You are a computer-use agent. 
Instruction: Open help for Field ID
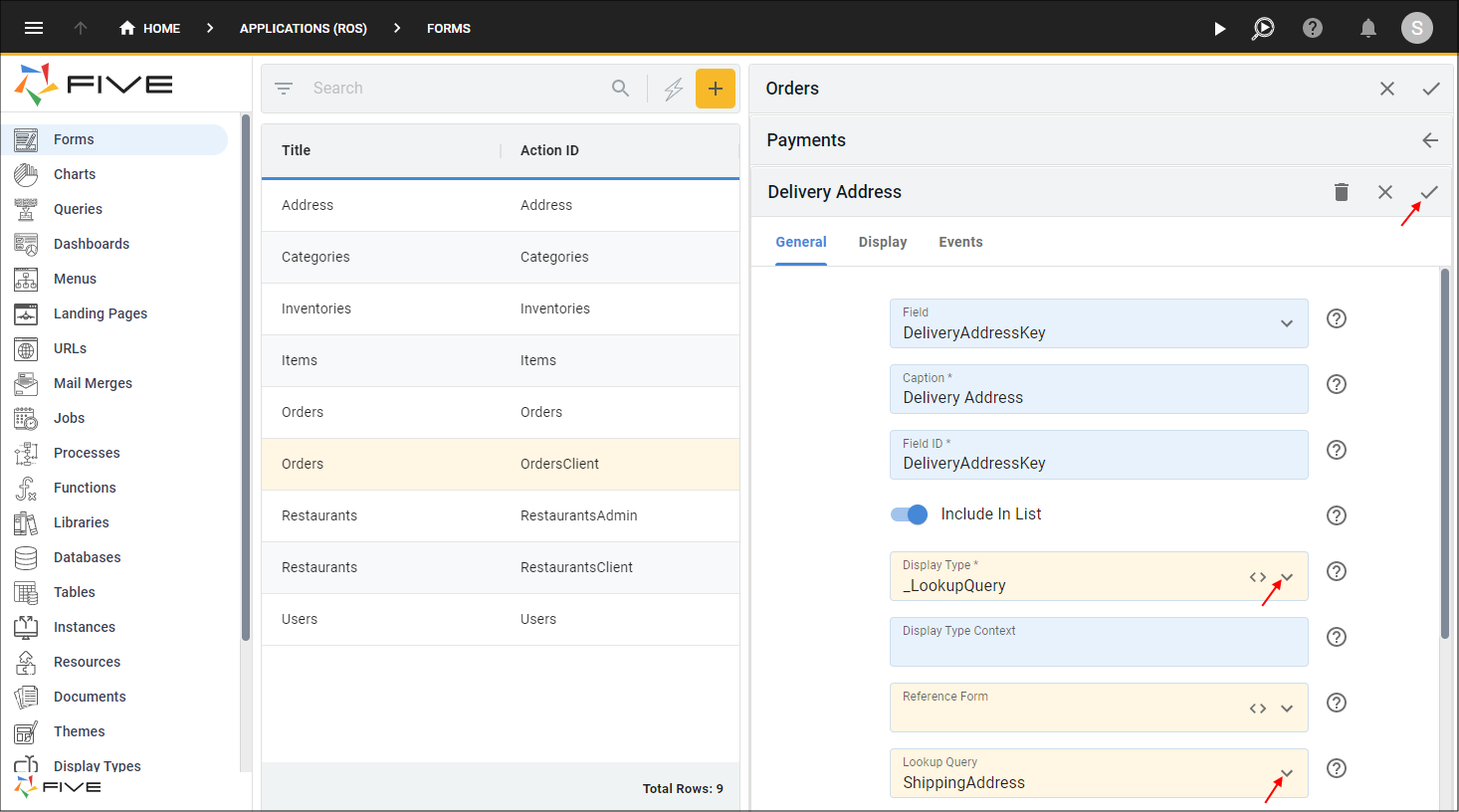1337,450
